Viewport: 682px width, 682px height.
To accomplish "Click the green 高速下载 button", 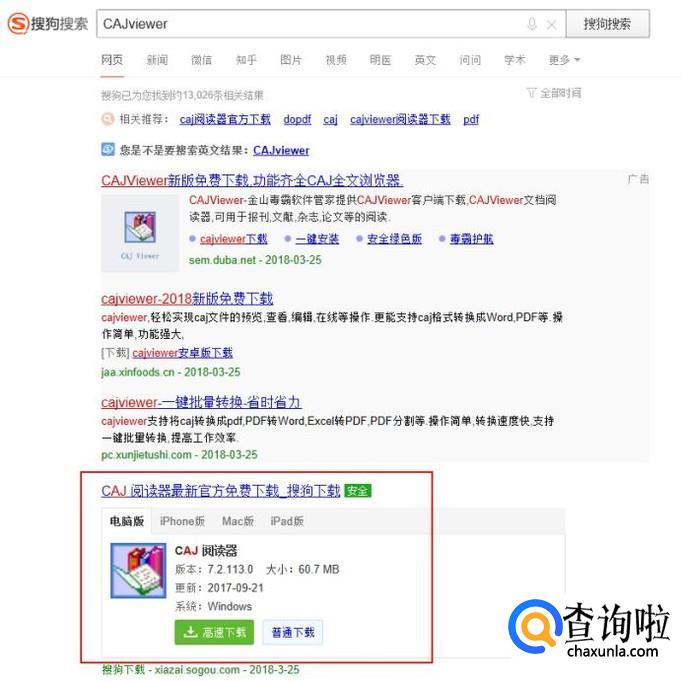I will click(214, 632).
